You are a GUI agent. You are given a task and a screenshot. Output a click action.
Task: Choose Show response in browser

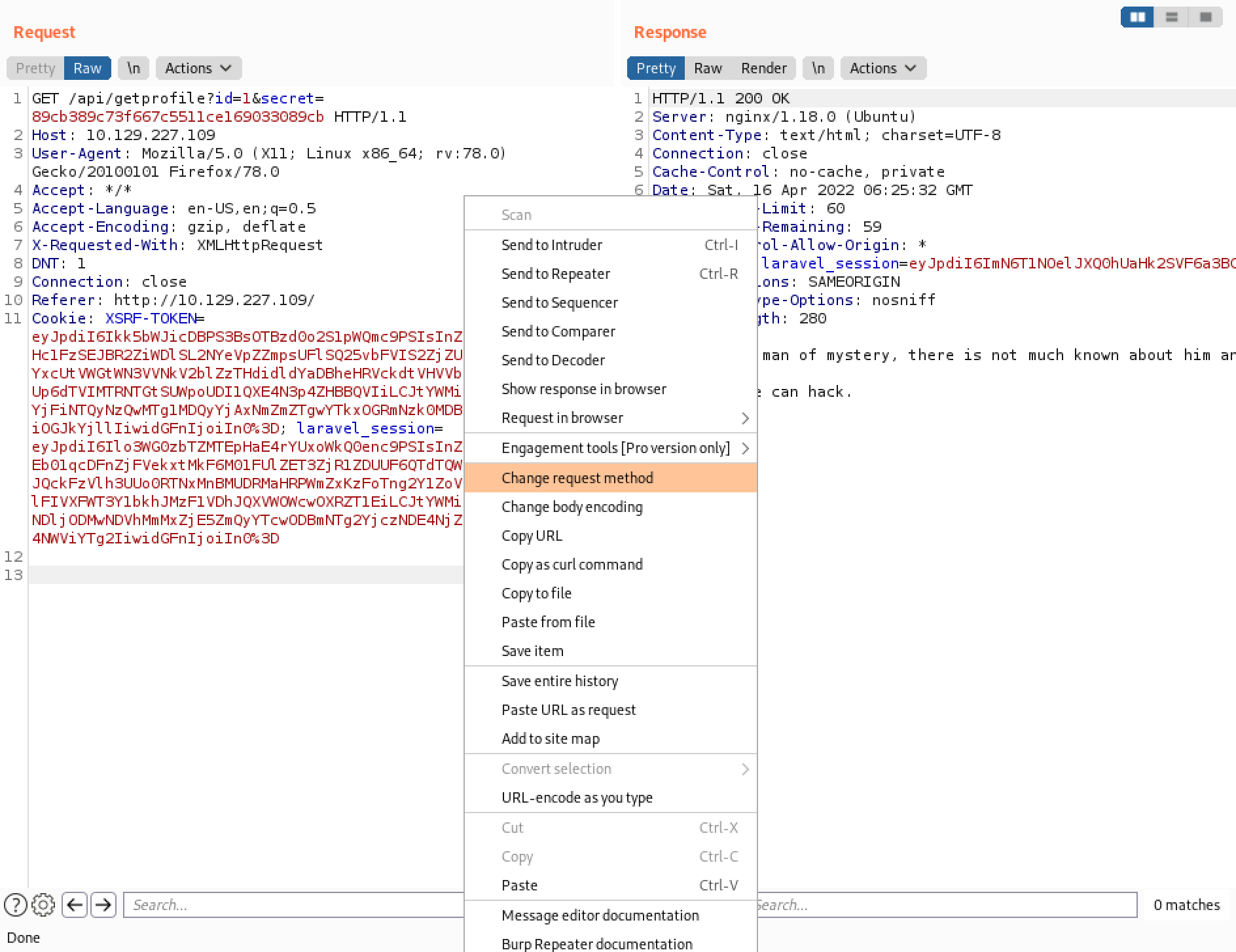(x=610, y=389)
